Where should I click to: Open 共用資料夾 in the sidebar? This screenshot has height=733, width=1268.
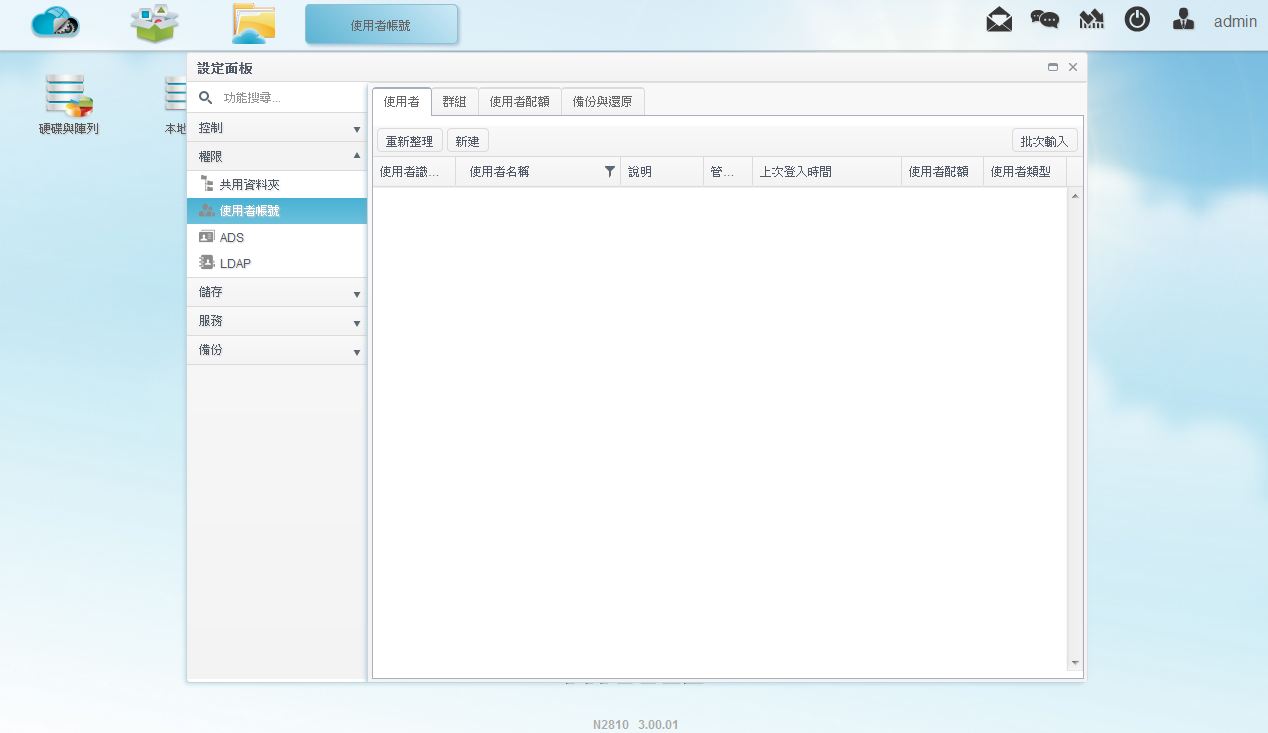click(277, 185)
